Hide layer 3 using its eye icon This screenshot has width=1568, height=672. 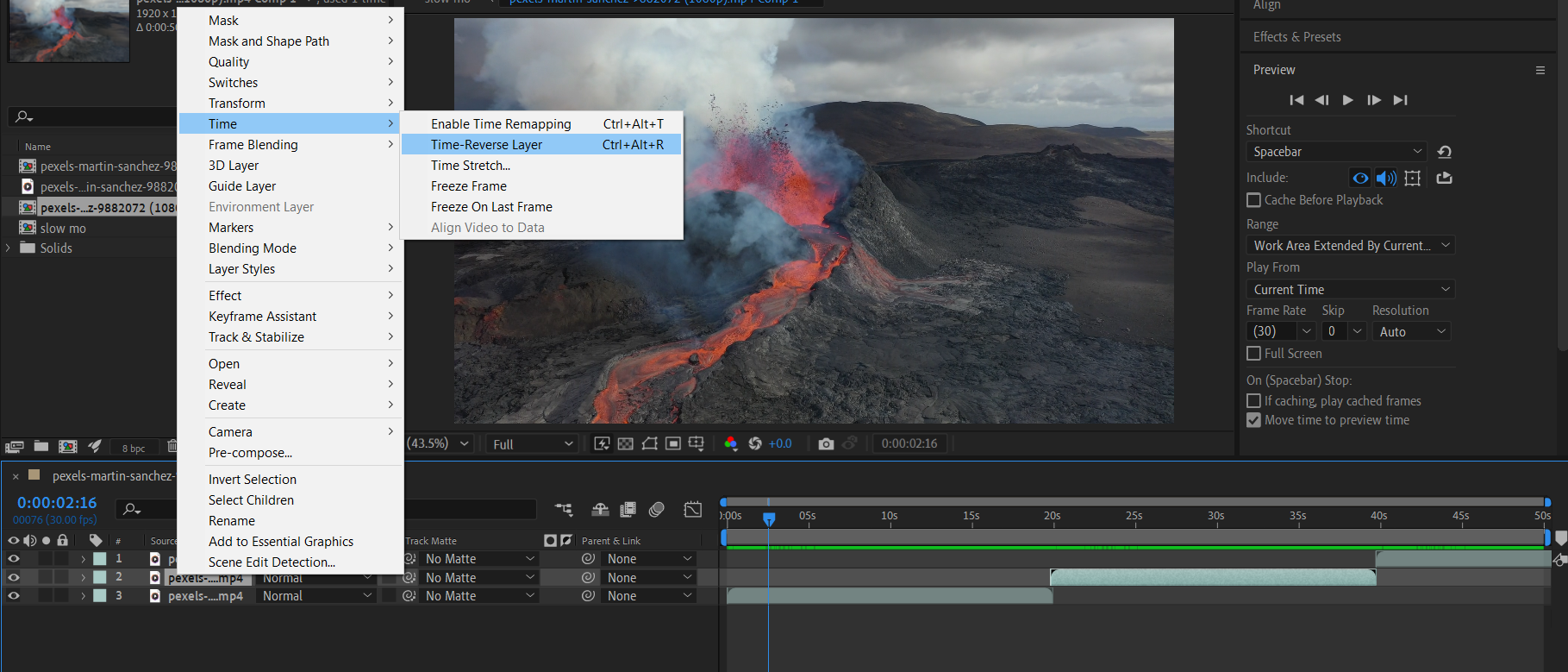point(14,596)
